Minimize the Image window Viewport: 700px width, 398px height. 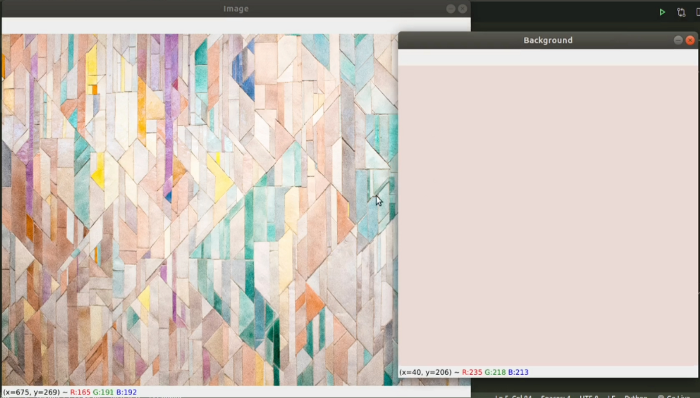click(450, 8)
